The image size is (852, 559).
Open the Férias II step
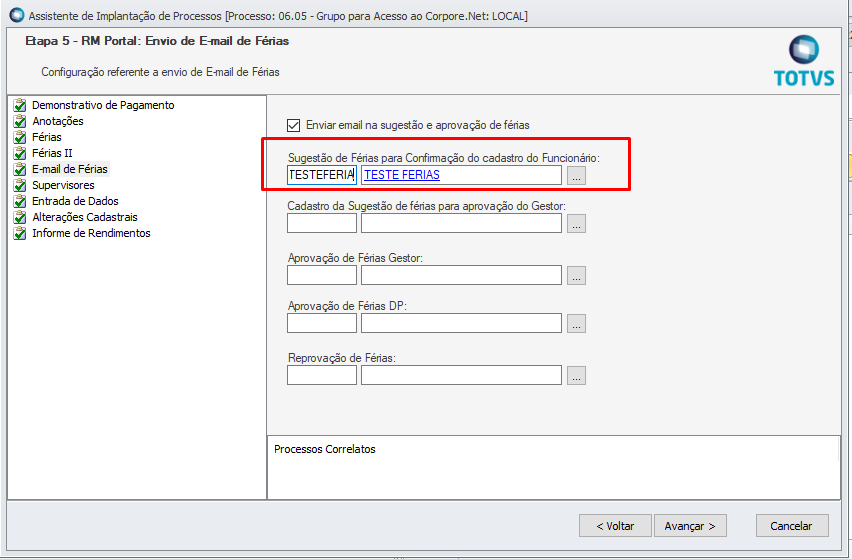click(52, 153)
